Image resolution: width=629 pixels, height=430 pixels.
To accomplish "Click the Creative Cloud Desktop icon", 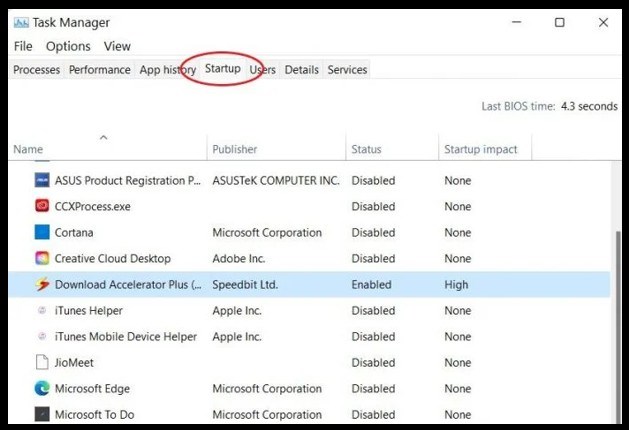I will pos(42,258).
